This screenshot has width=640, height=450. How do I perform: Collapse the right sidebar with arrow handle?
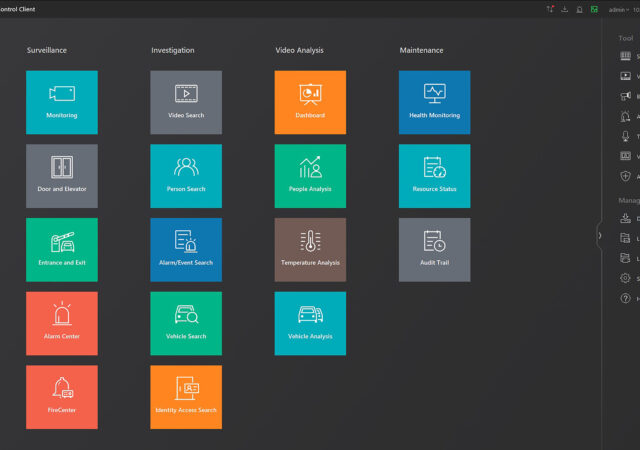[600, 236]
